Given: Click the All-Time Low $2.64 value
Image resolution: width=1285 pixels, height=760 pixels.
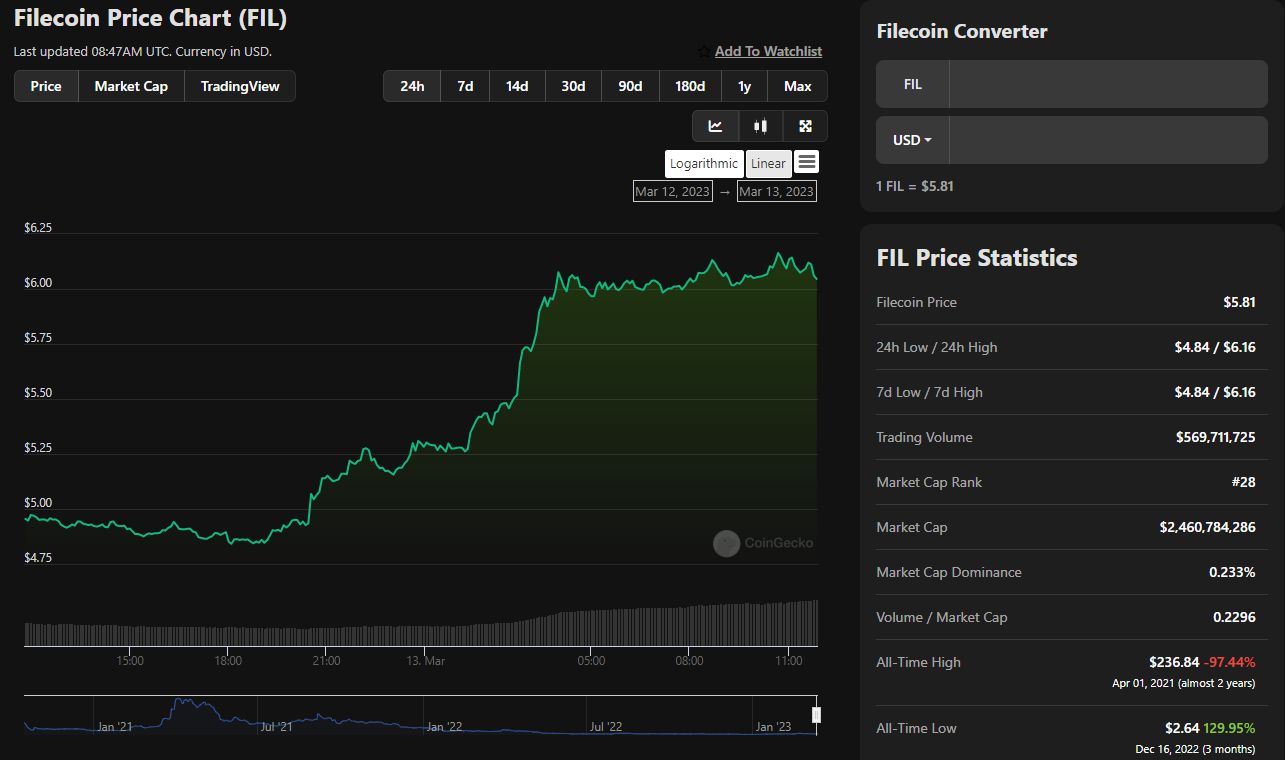Looking at the screenshot, I should pyautogui.click(x=1183, y=728).
